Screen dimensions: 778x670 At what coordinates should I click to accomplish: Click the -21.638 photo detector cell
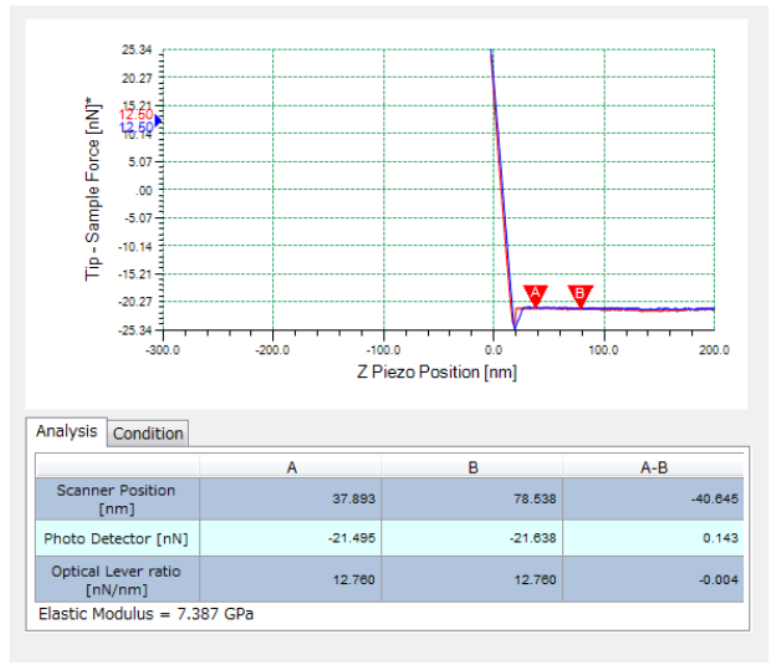pos(471,538)
